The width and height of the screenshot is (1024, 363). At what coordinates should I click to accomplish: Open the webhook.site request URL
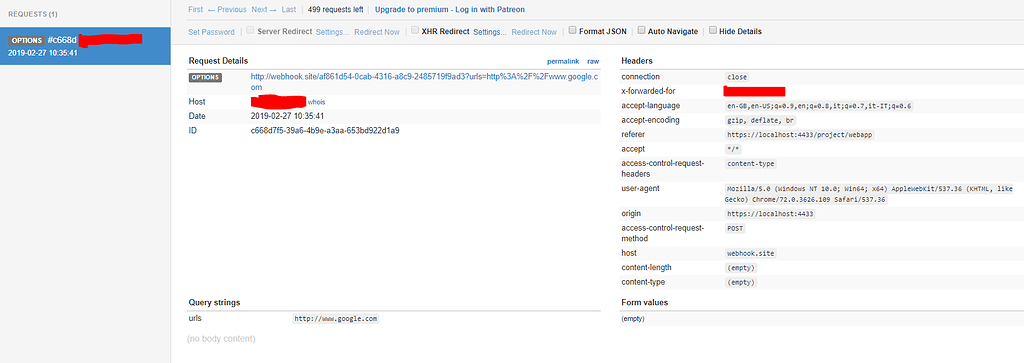424,82
